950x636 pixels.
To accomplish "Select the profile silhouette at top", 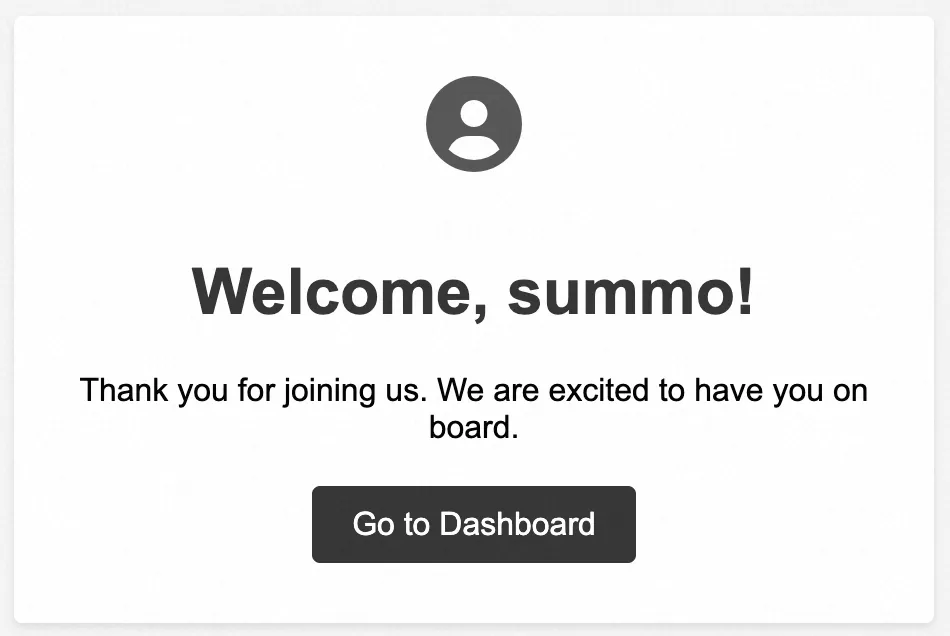I will (x=473, y=124).
